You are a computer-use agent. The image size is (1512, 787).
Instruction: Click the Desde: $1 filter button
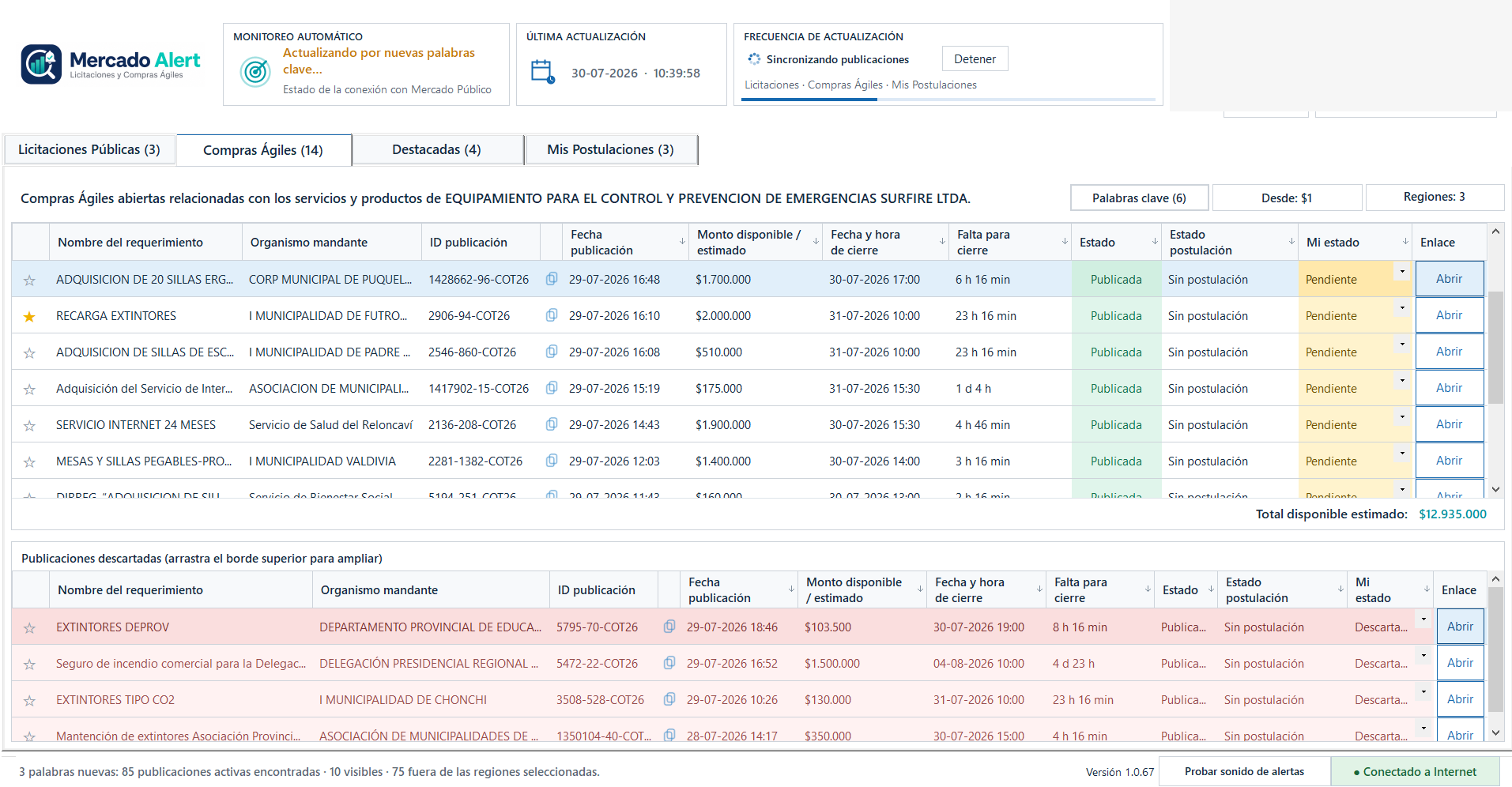pos(1287,198)
